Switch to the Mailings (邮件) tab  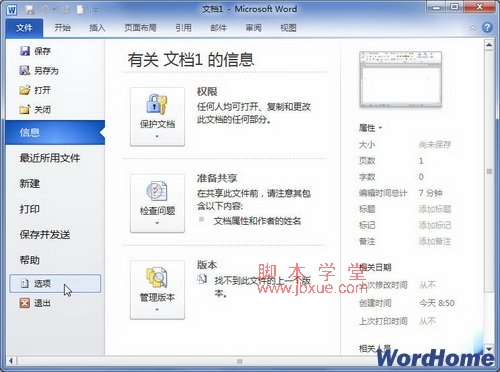click(x=218, y=28)
